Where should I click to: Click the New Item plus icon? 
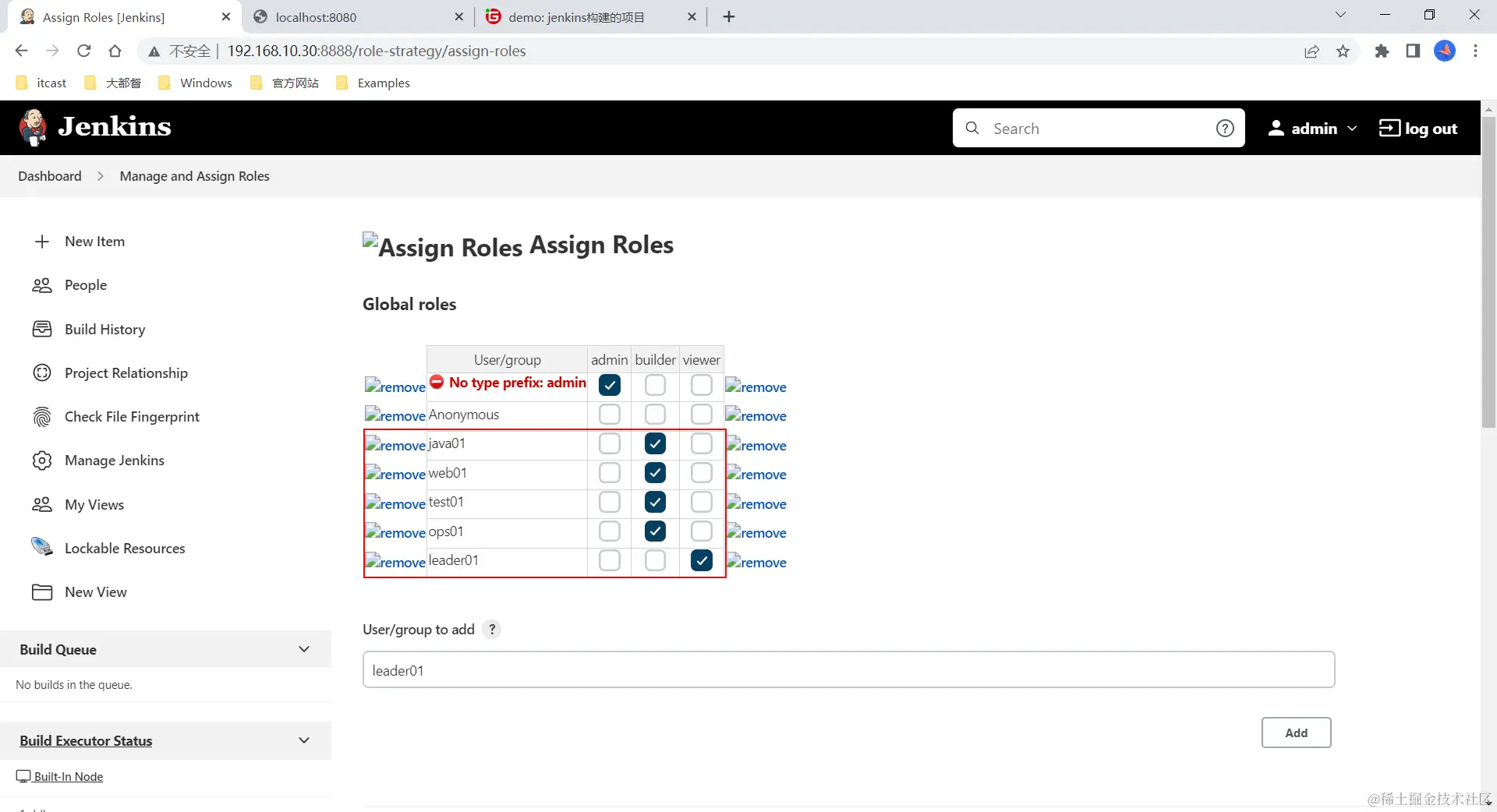pyautogui.click(x=42, y=242)
